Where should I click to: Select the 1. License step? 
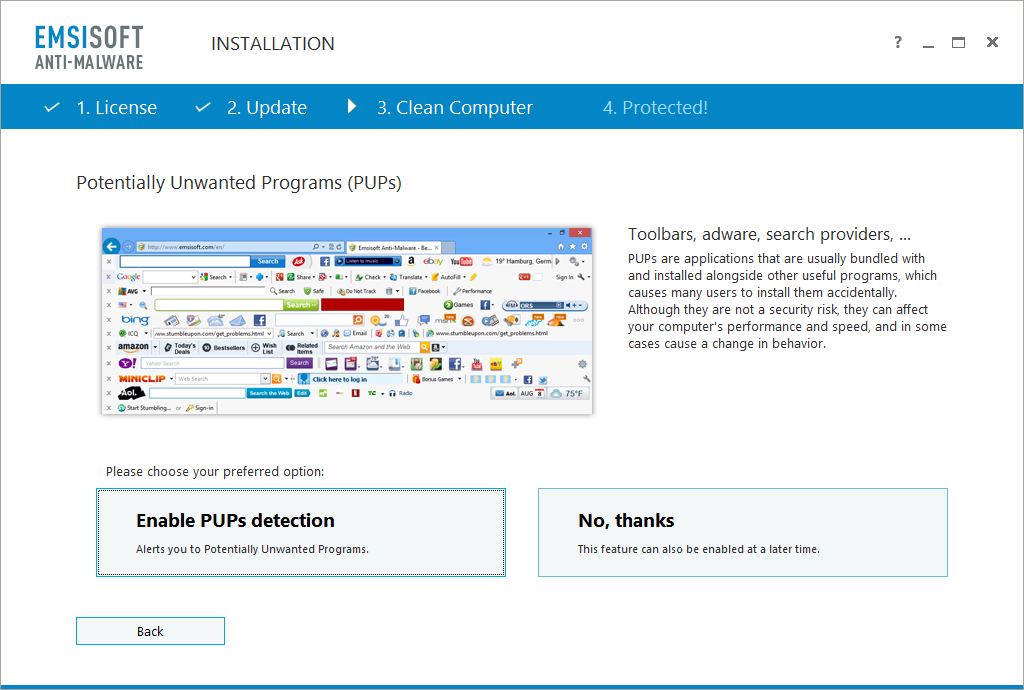(x=117, y=107)
